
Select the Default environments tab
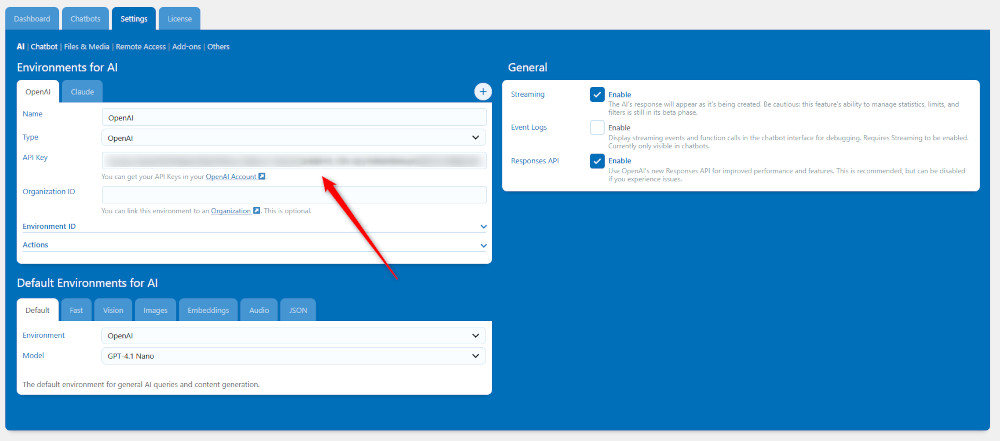tap(38, 310)
